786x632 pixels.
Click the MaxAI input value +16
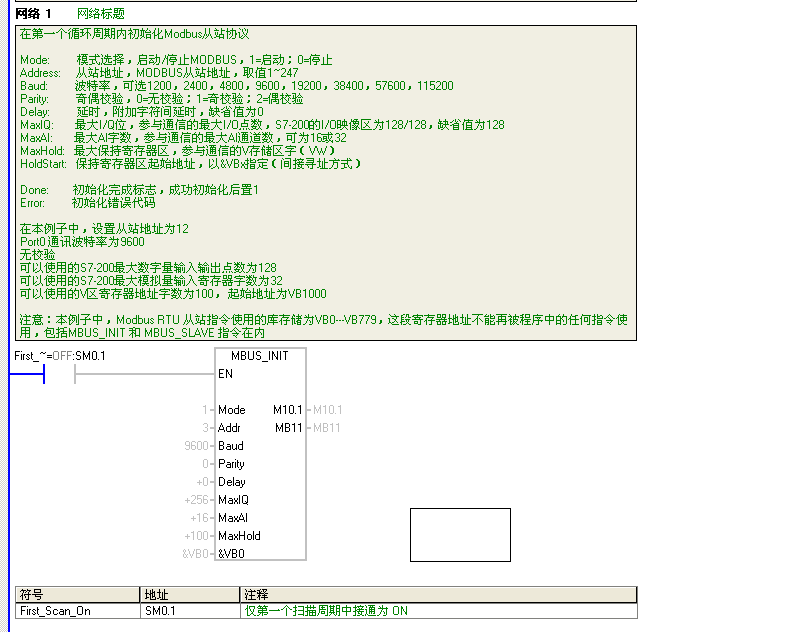[x=199, y=518]
